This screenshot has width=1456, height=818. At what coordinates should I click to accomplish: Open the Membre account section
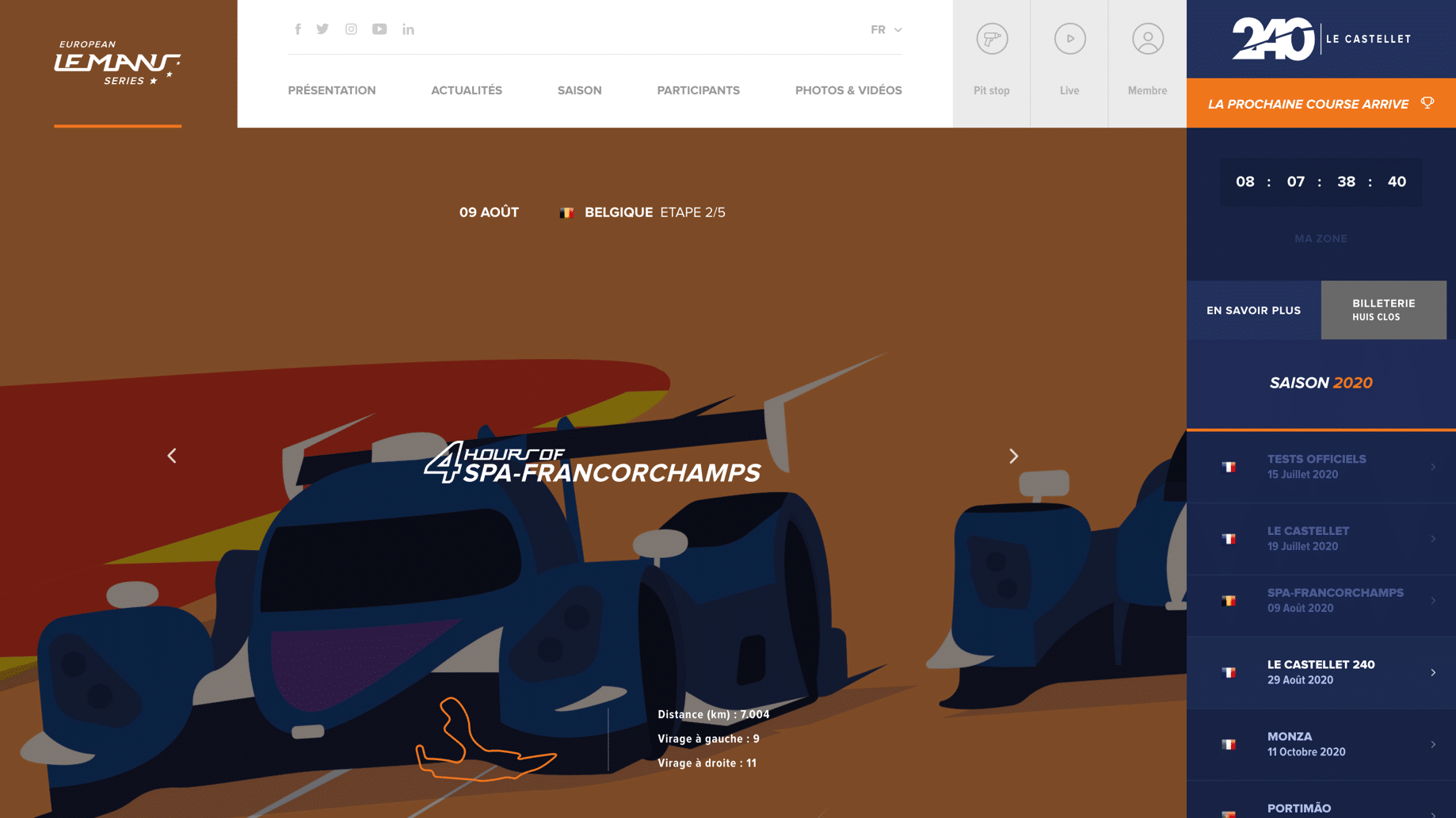pos(1147,63)
